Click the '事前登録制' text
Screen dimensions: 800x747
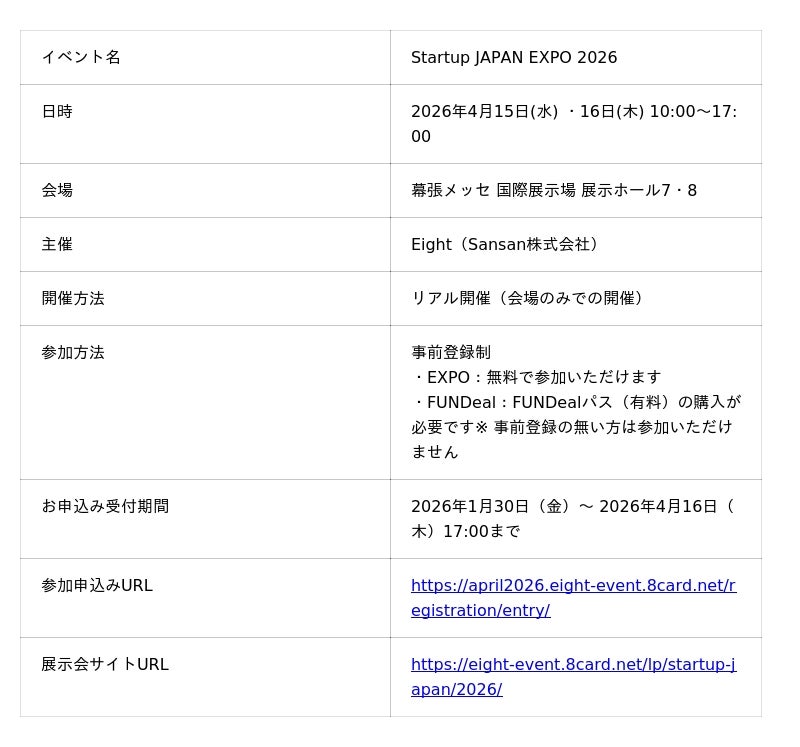451,352
